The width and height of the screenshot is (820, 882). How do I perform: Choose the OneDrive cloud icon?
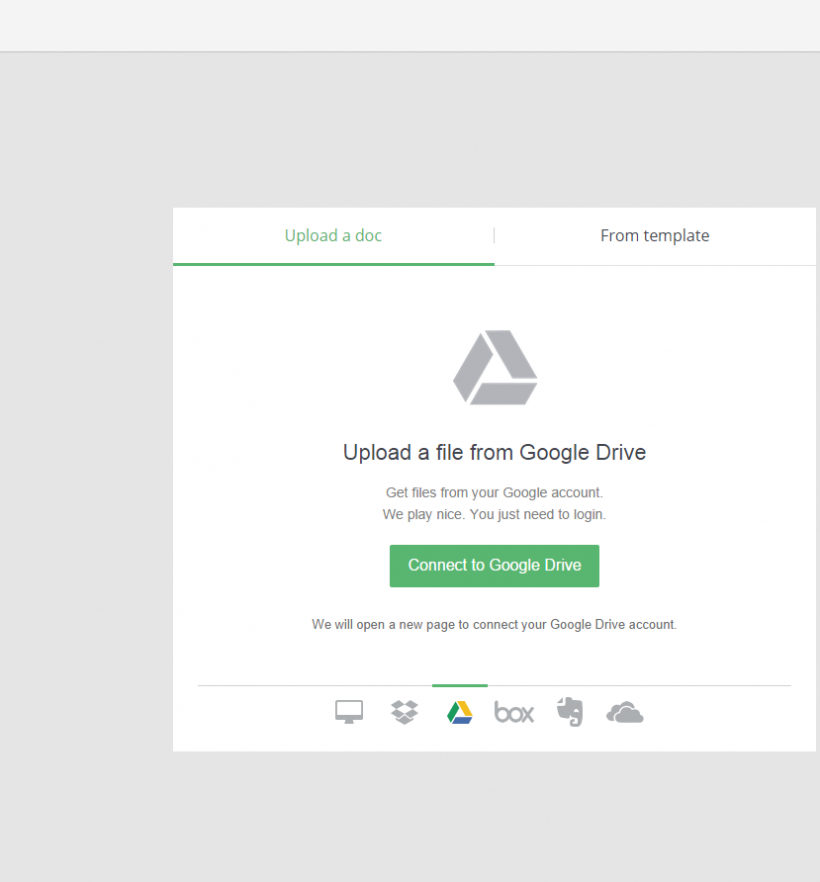pyautogui.click(x=624, y=713)
